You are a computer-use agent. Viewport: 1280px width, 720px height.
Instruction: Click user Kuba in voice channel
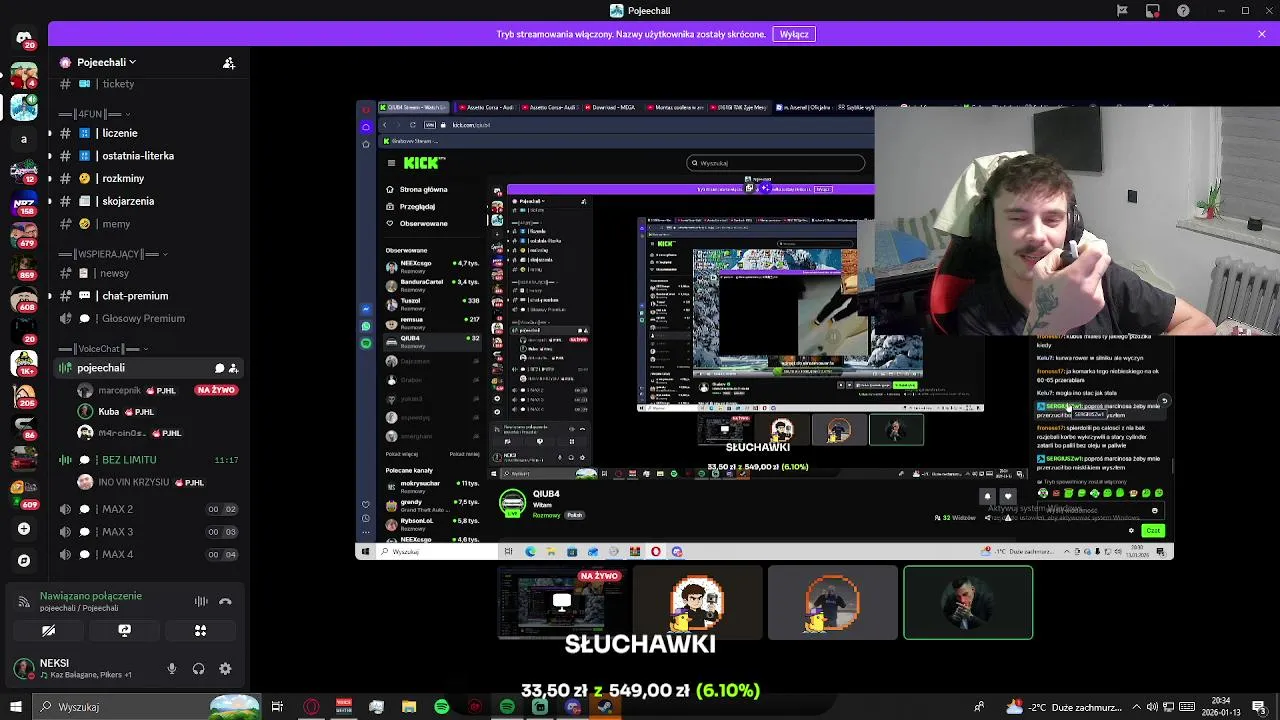116,411
